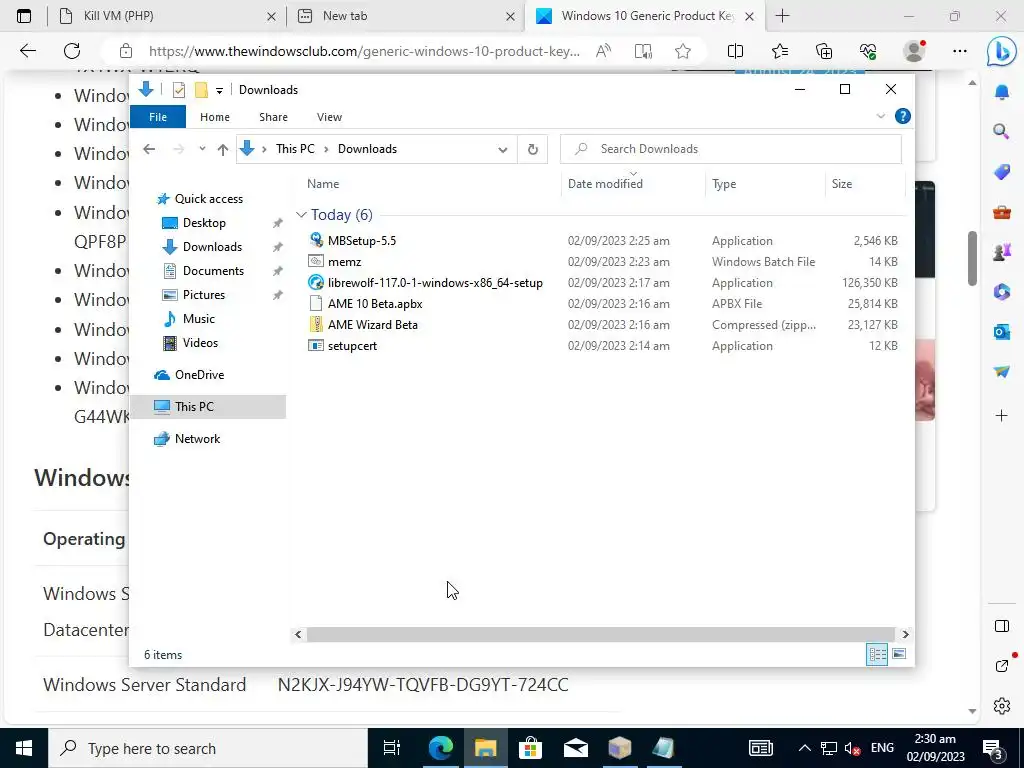Viewport: 1024px width, 768px height.
Task: Open the Microsoft 365 sidebar icon
Action: pos(1002,291)
